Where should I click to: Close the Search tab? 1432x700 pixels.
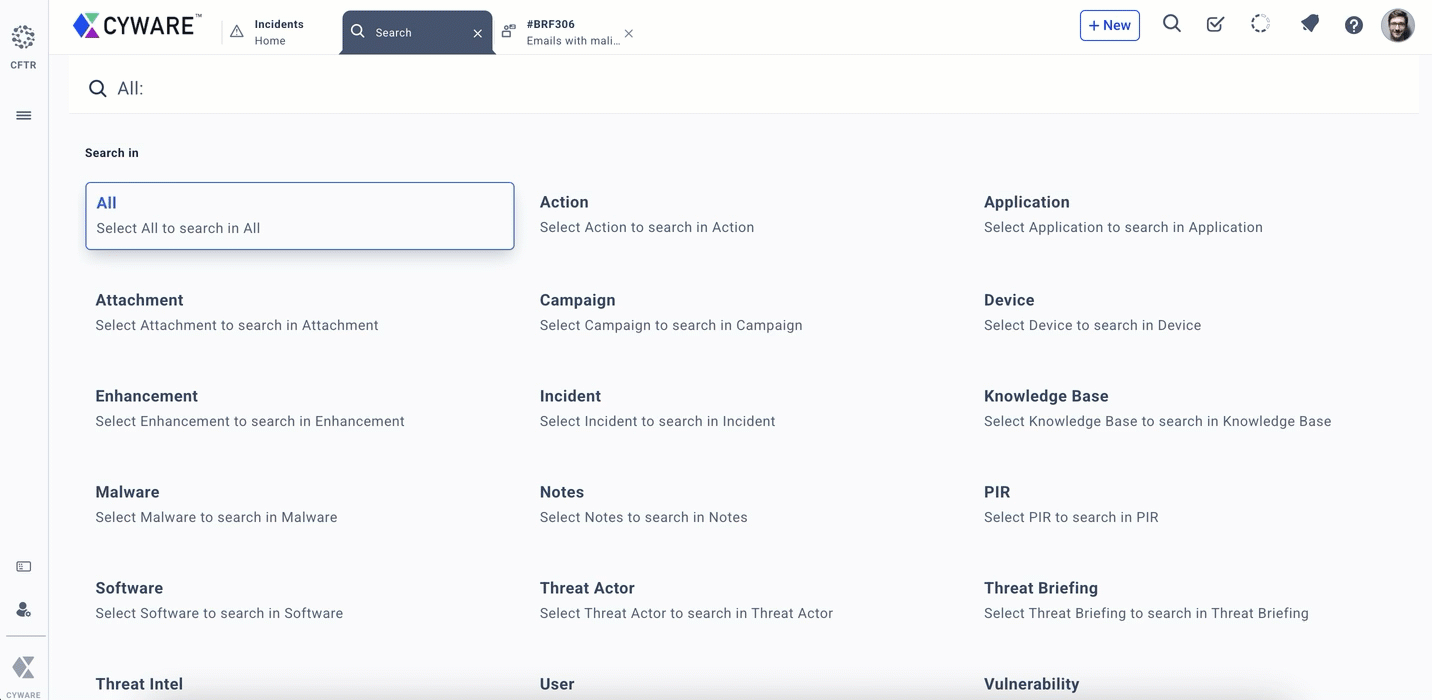[477, 34]
